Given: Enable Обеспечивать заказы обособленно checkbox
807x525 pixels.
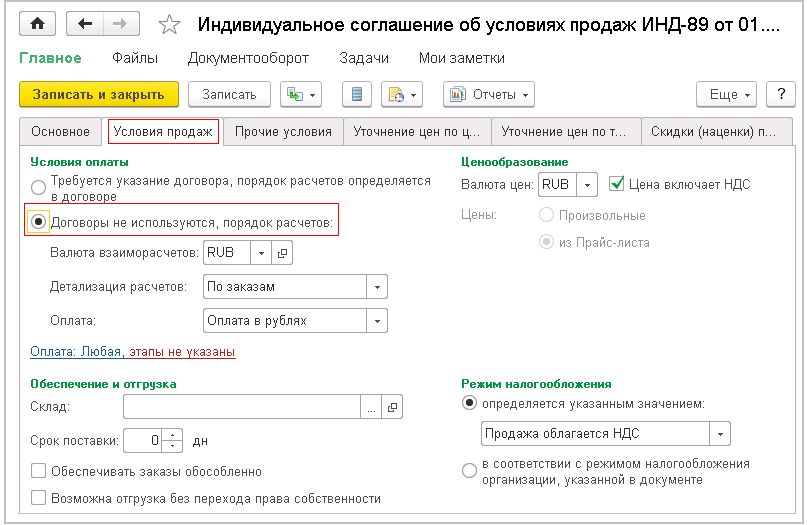Looking at the screenshot, I should click(38, 471).
